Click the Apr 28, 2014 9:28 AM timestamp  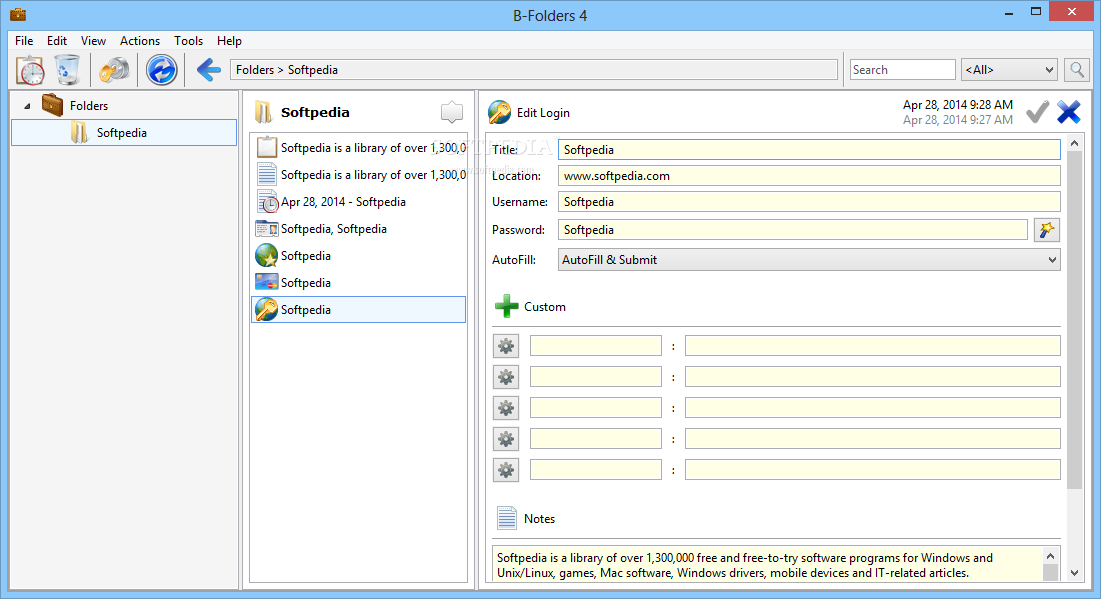tap(958, 105)
